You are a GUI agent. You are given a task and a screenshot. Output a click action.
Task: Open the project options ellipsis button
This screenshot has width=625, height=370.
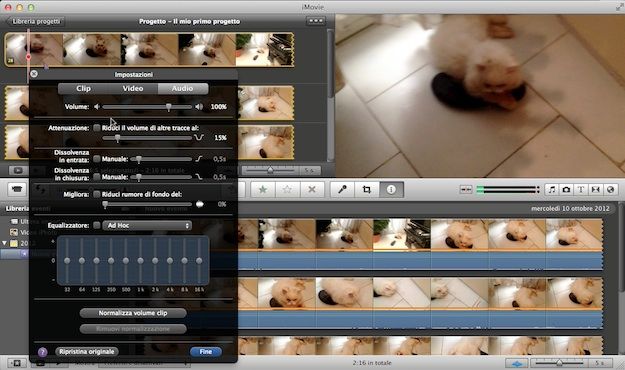316,21
